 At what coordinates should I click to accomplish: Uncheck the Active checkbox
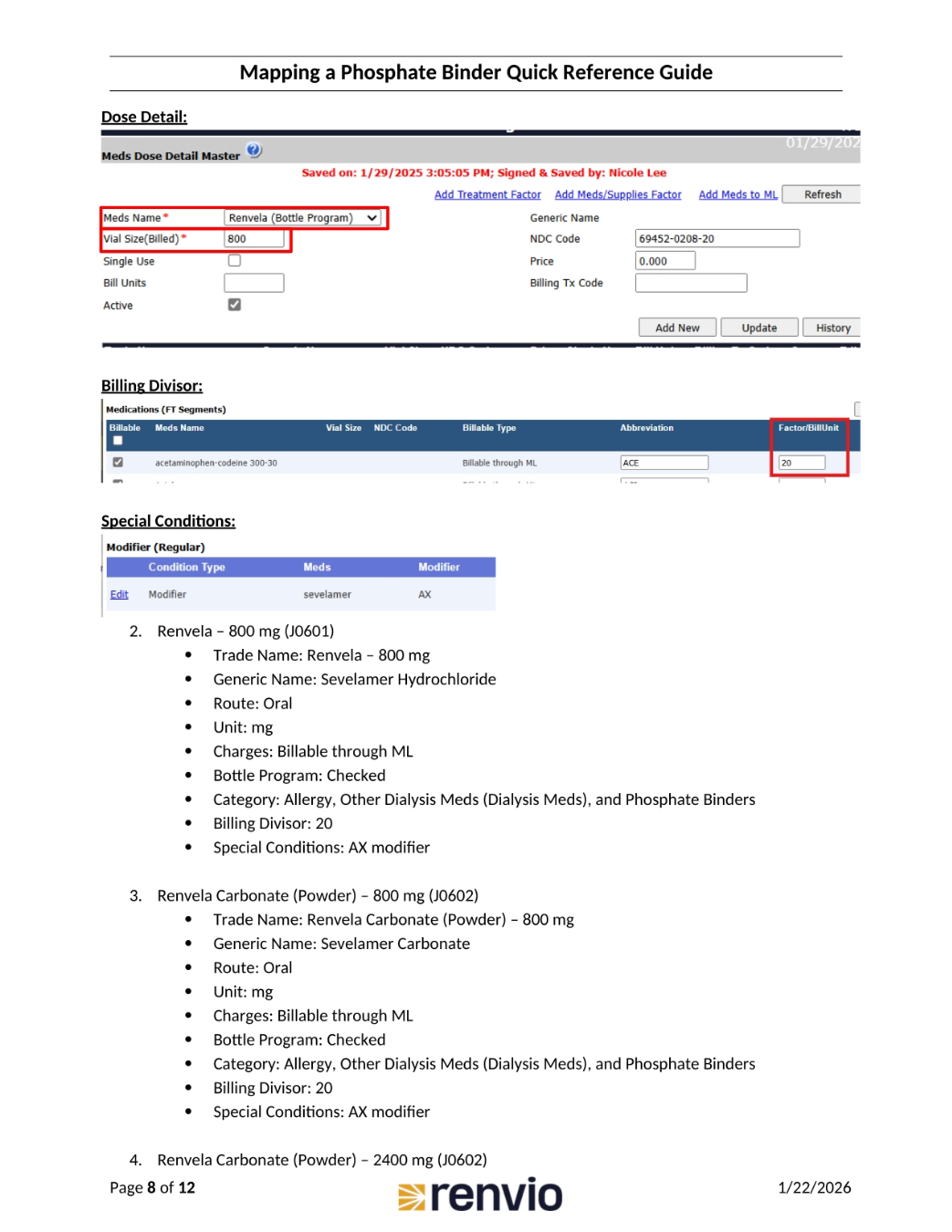pyautogui.click(x=235, y=305)
